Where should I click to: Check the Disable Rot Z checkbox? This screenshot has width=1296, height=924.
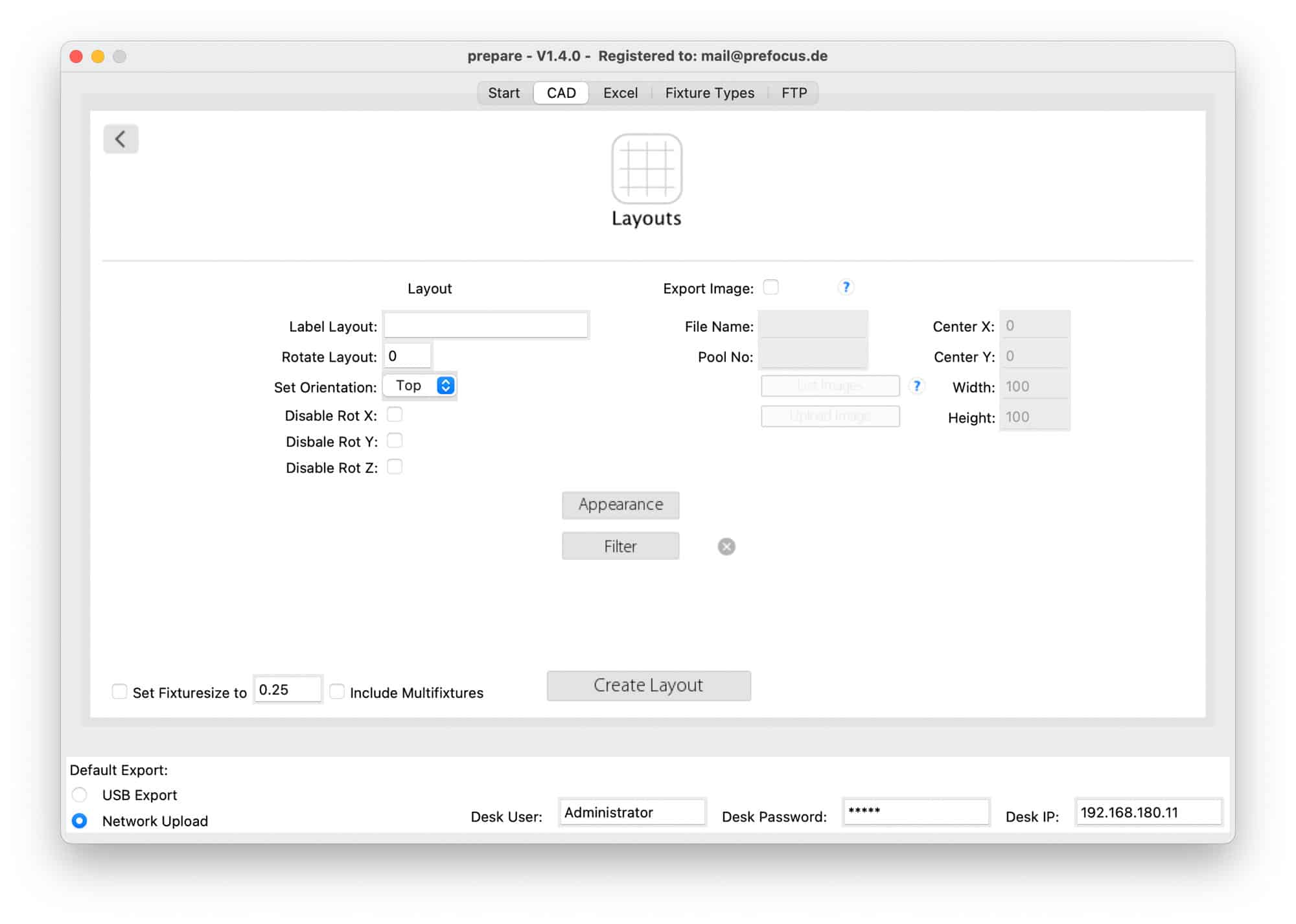tap(395, 467)
